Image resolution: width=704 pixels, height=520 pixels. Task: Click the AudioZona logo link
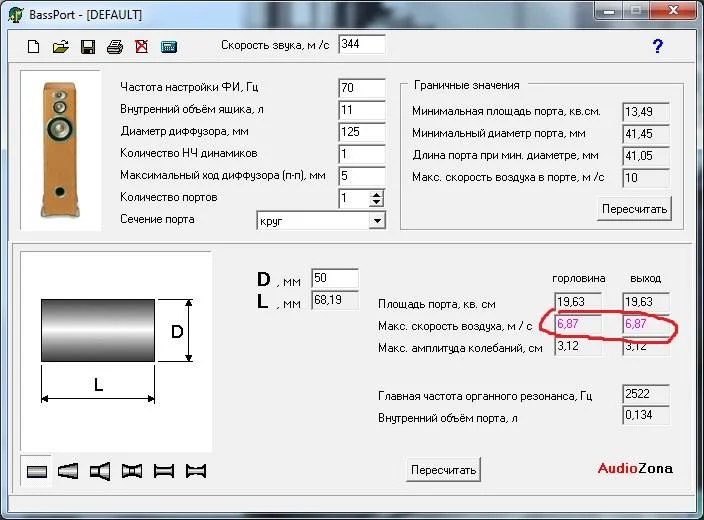[x=635, y=468]
